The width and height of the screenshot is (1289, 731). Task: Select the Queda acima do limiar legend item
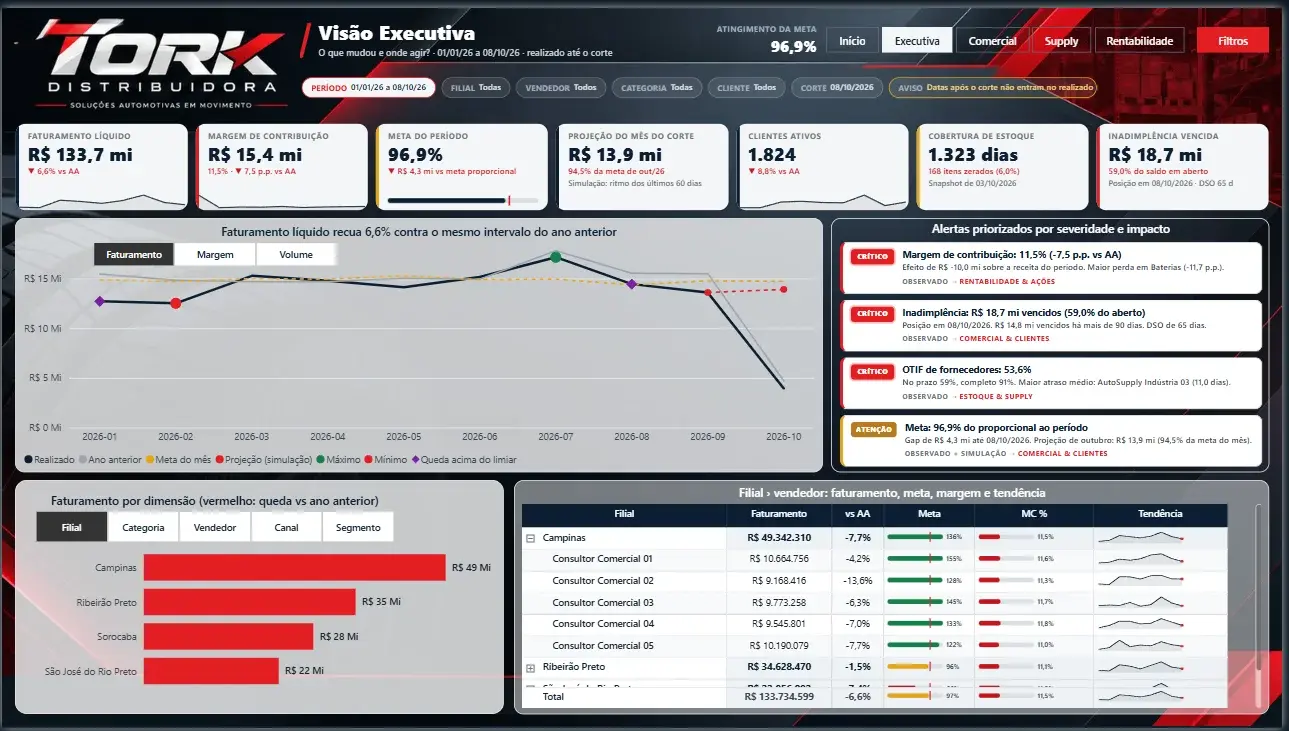[462, 460]
